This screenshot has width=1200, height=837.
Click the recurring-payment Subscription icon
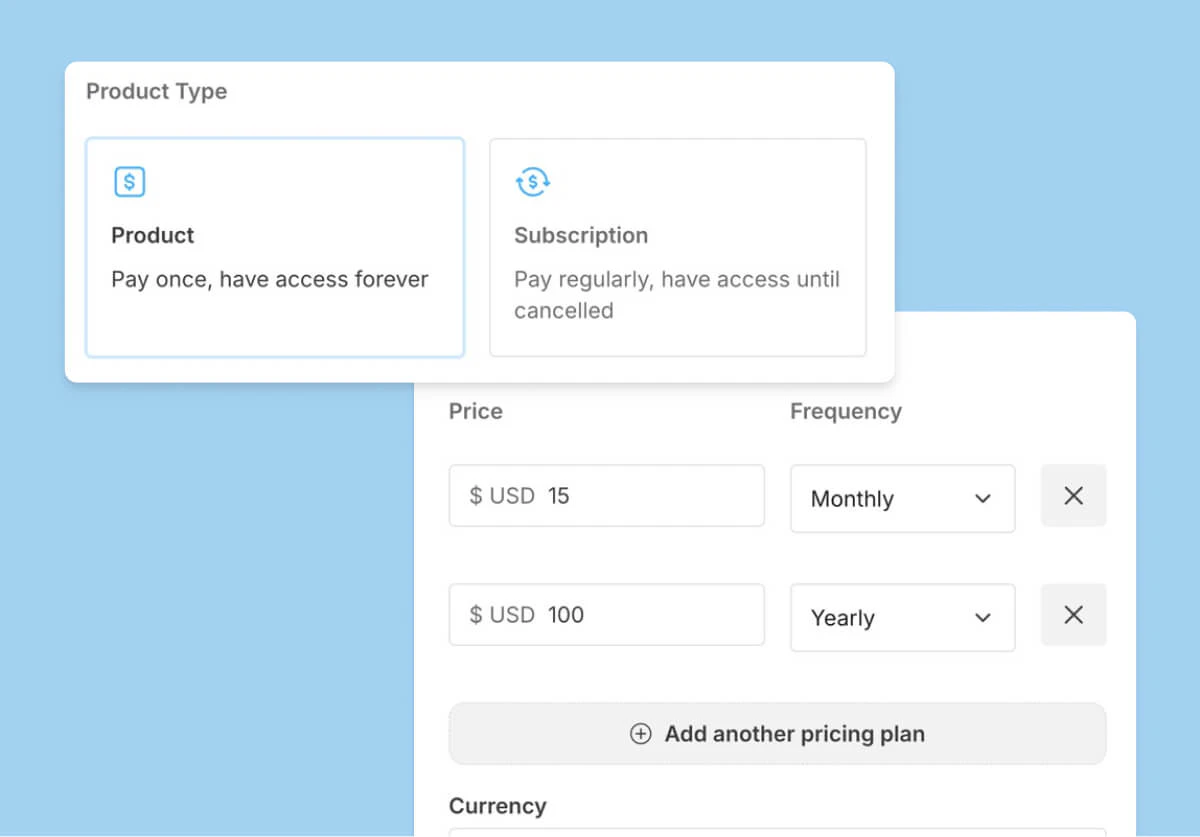pyautogui.click(x=532, y=182)
